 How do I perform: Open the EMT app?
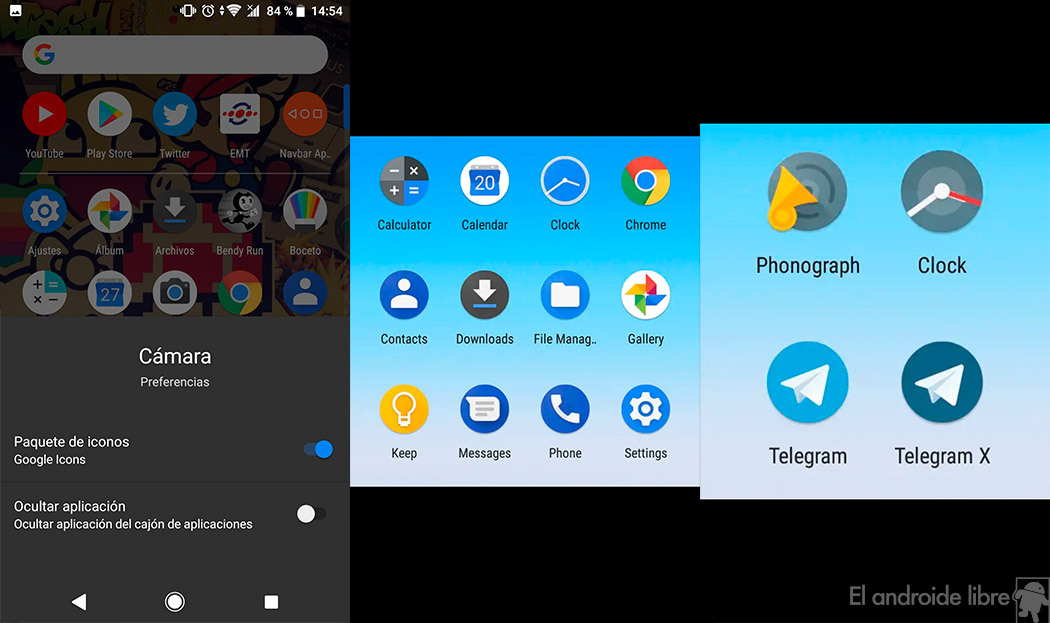[240, 115]
